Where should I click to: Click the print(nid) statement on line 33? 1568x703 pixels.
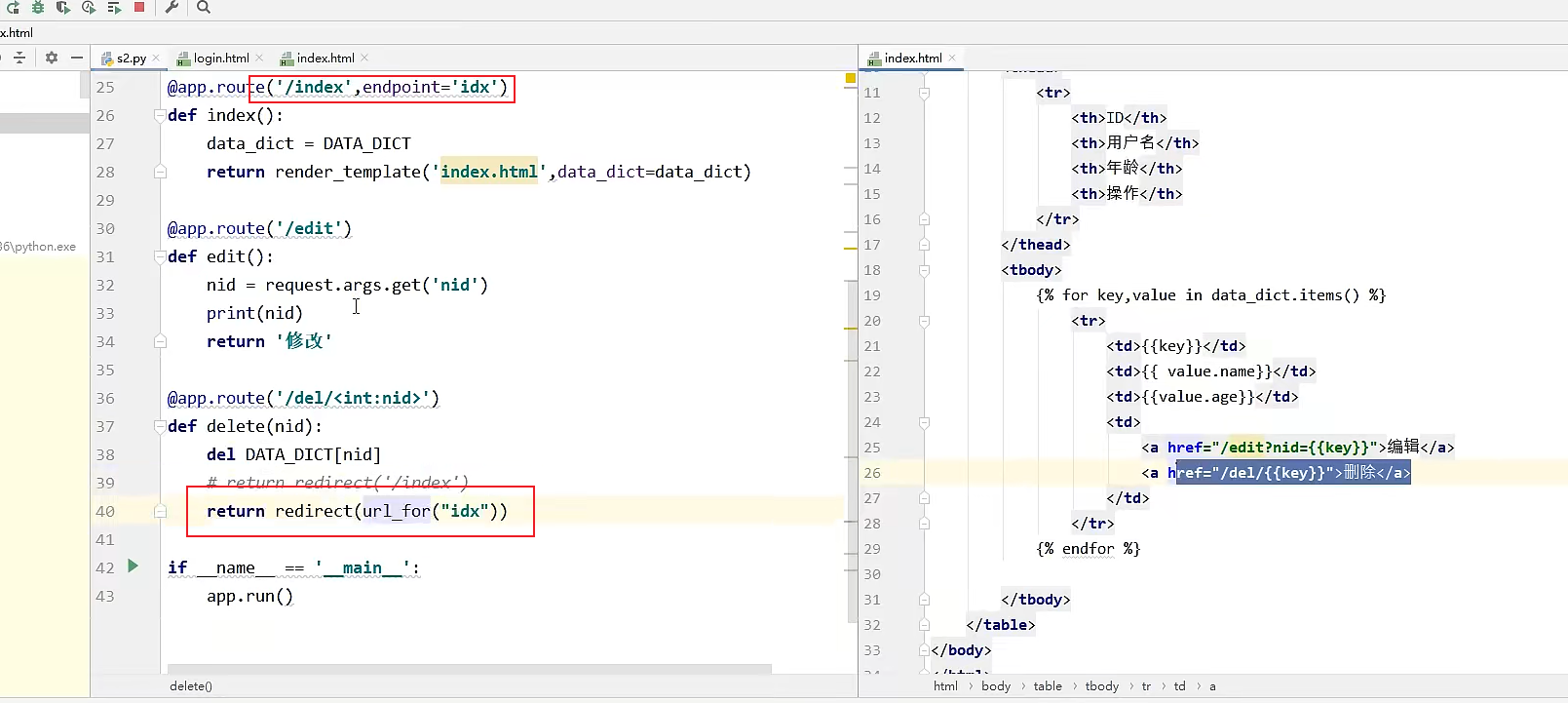coord(254,313)
